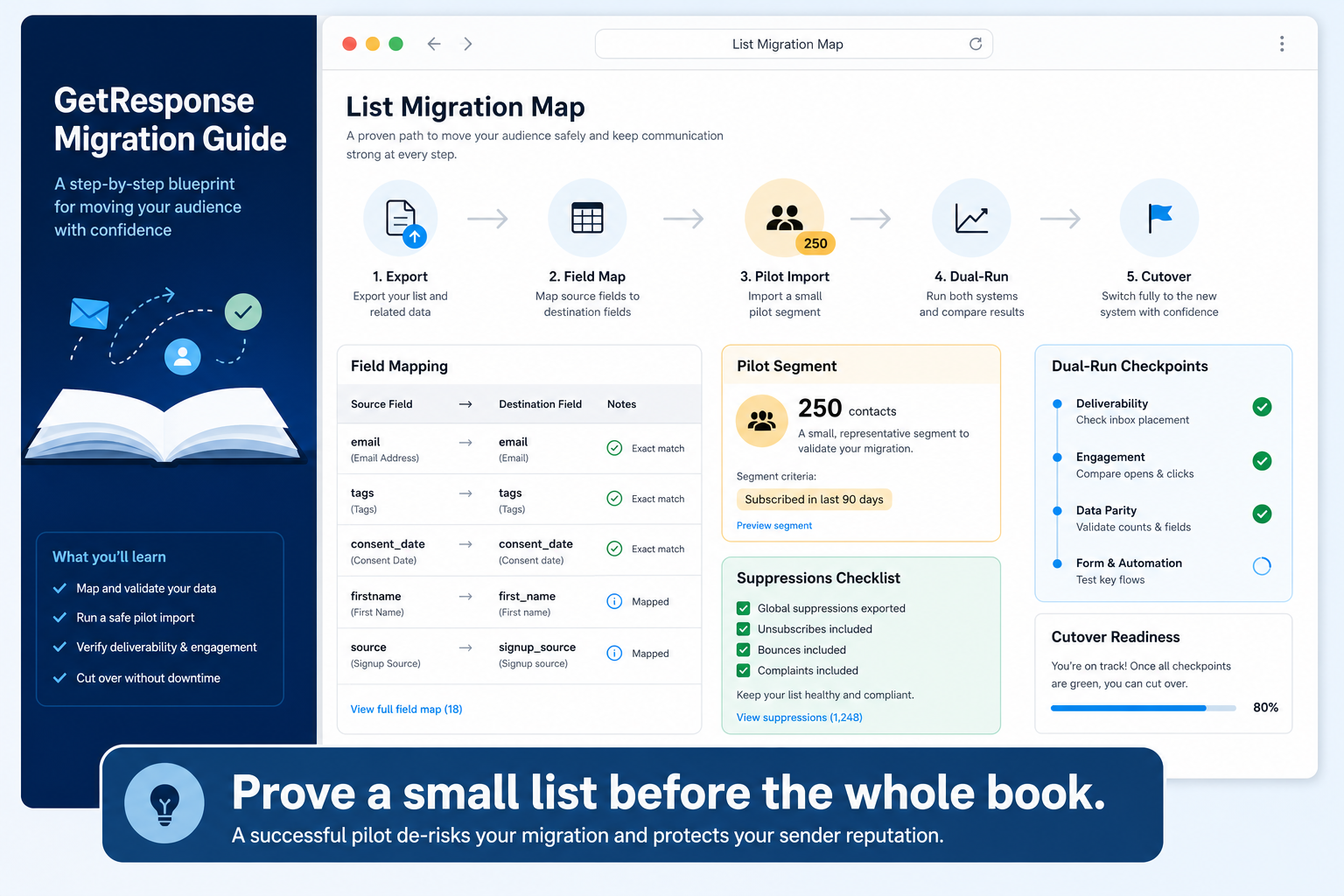Viewport: 1344px width, 896px height.
Task: Click the envelope icon in guide illustration
Action: [x=89, y=313]
